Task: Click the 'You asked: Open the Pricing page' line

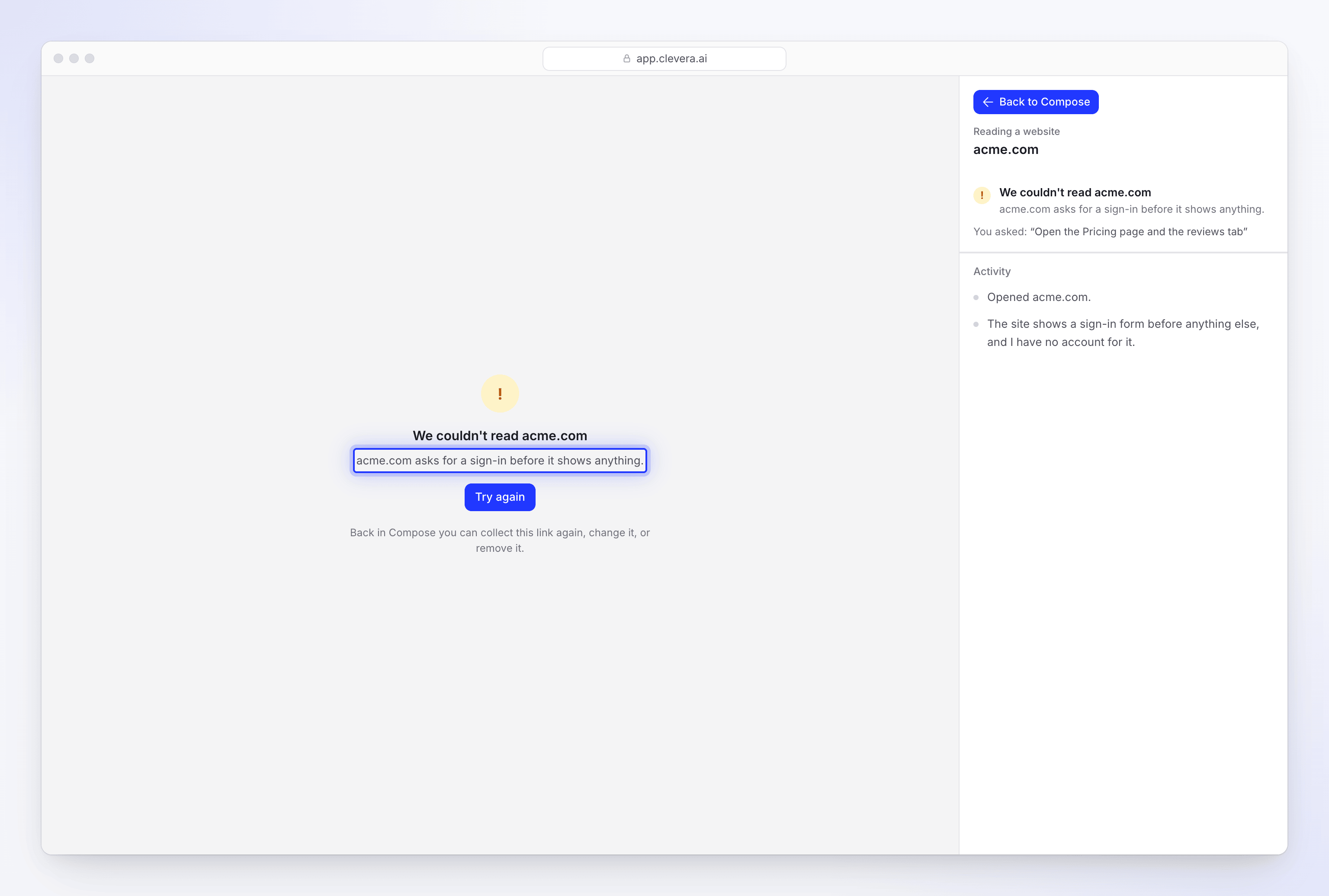Action: pos(1110,231)
